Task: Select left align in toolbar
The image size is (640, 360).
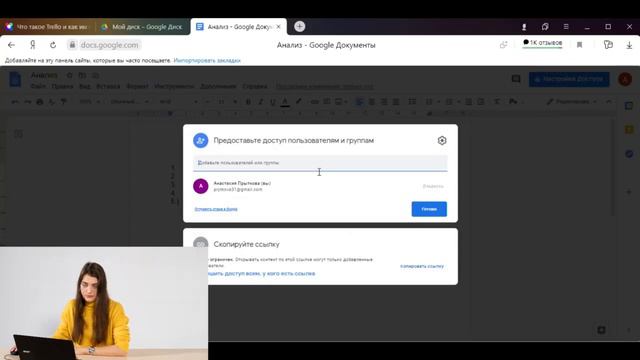Action: click(359, 102)
